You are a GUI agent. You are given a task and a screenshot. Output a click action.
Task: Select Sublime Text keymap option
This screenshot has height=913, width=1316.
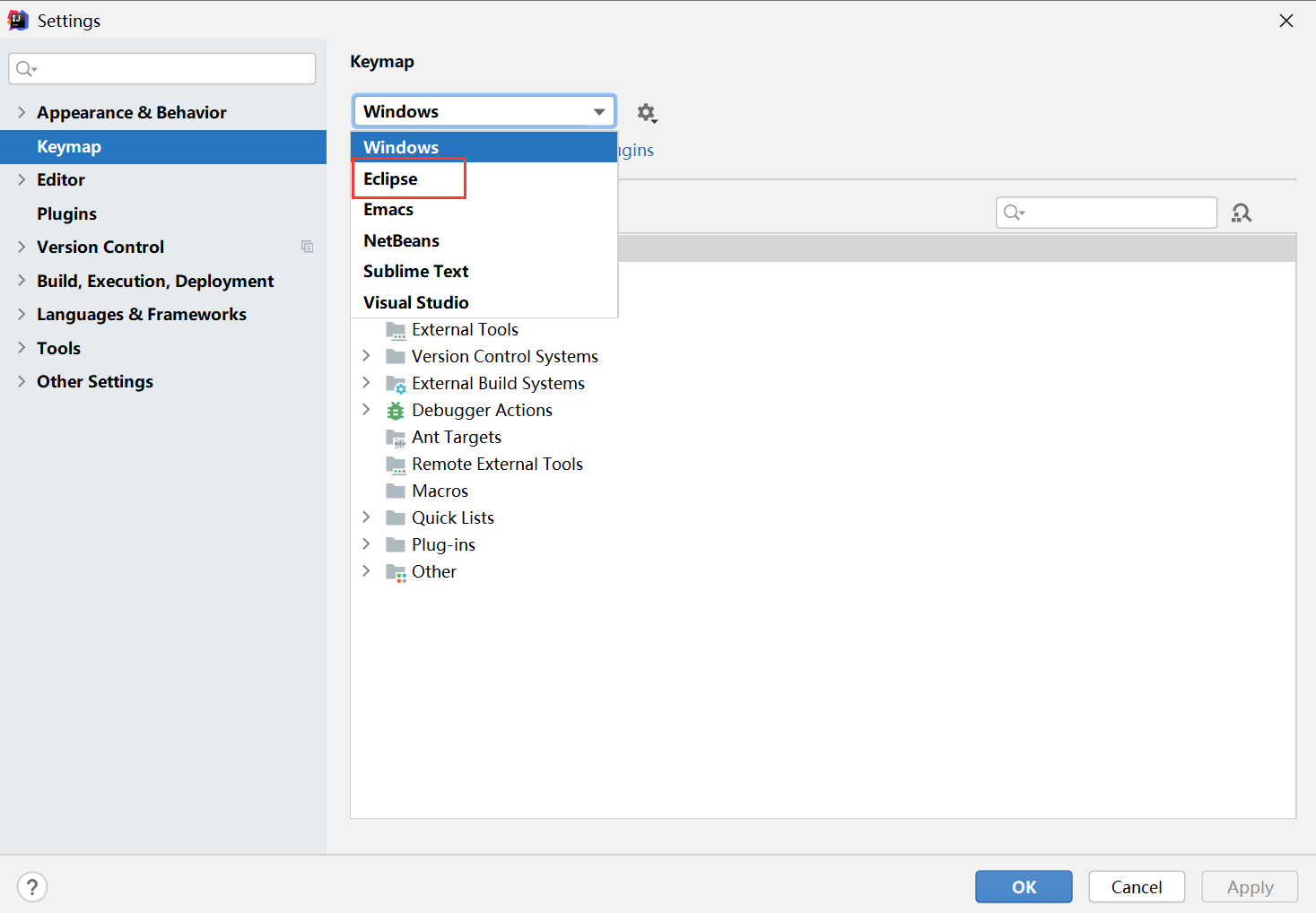[x=484, y=271]
